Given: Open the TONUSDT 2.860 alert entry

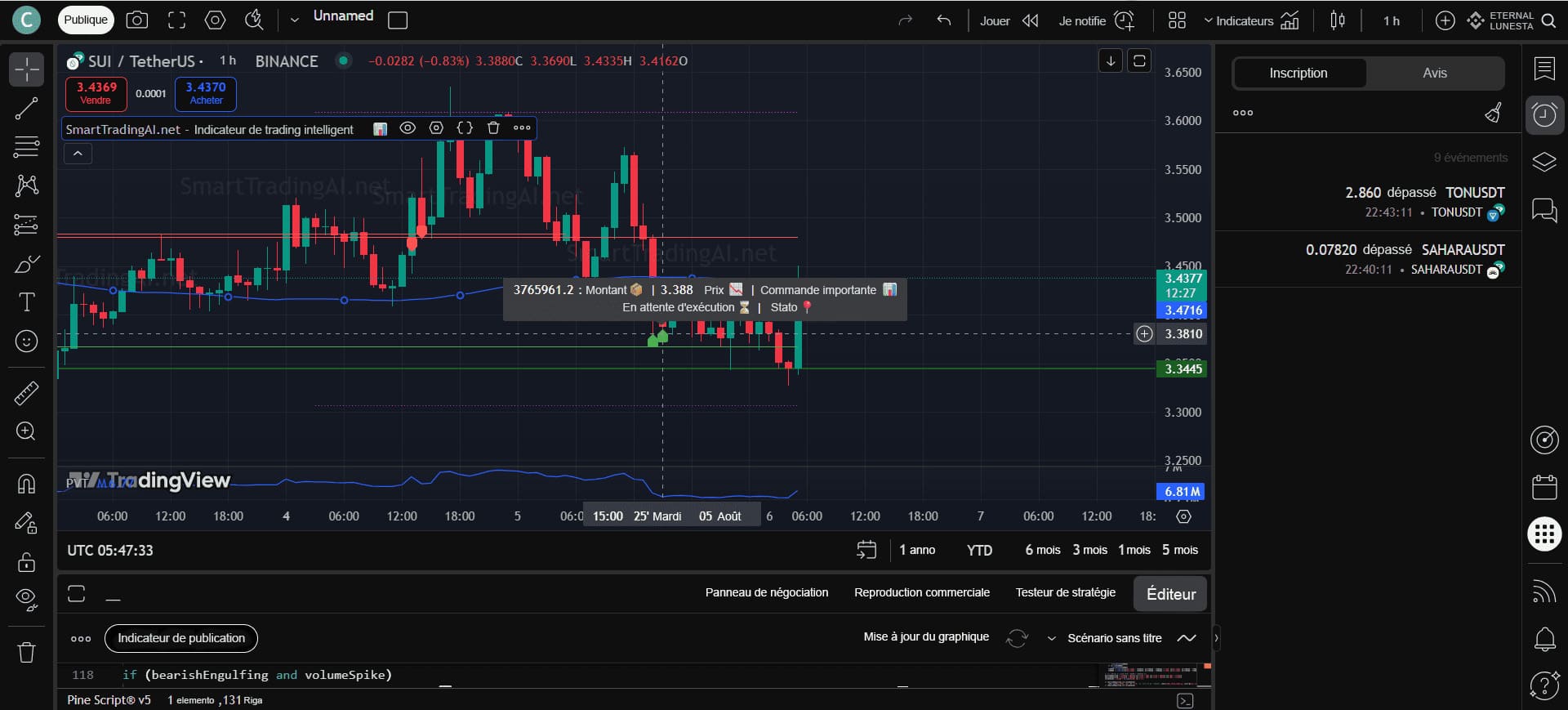Looking at the screenshot, I should point(1369,203).
